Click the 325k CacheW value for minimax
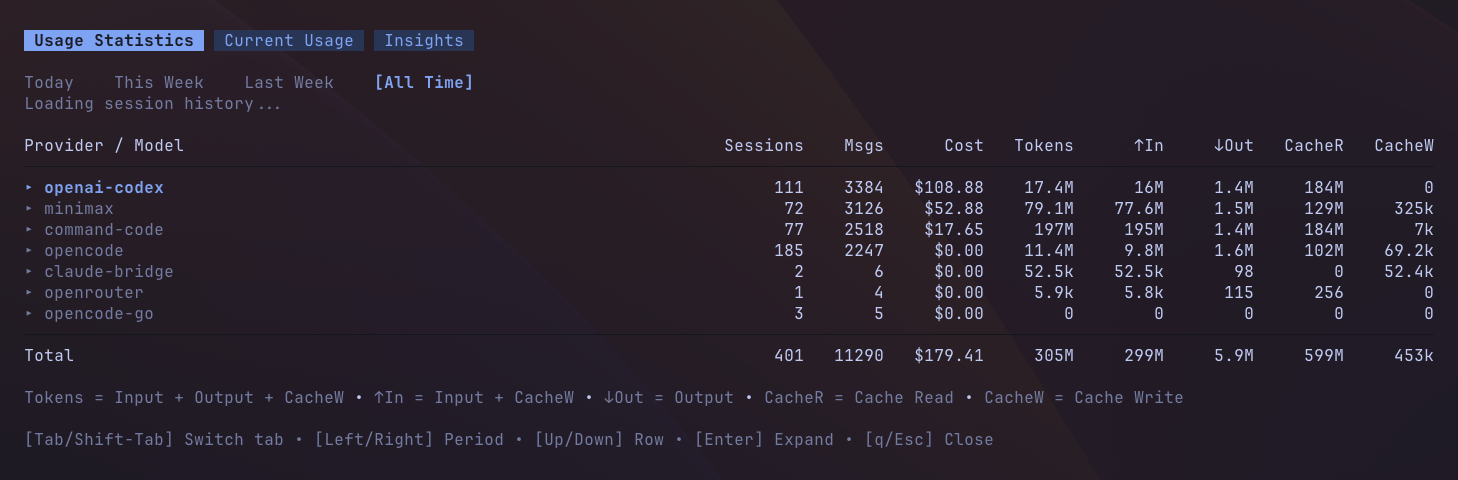The height and width of the screenshot is (480, 1458). coord(1414,209)
